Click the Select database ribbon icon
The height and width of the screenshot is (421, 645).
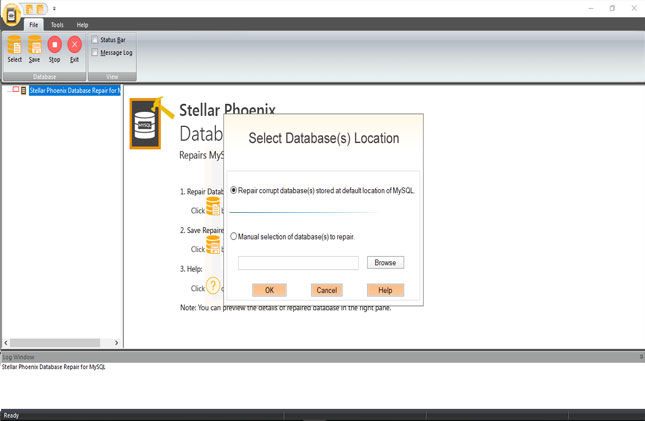point(14,49)
